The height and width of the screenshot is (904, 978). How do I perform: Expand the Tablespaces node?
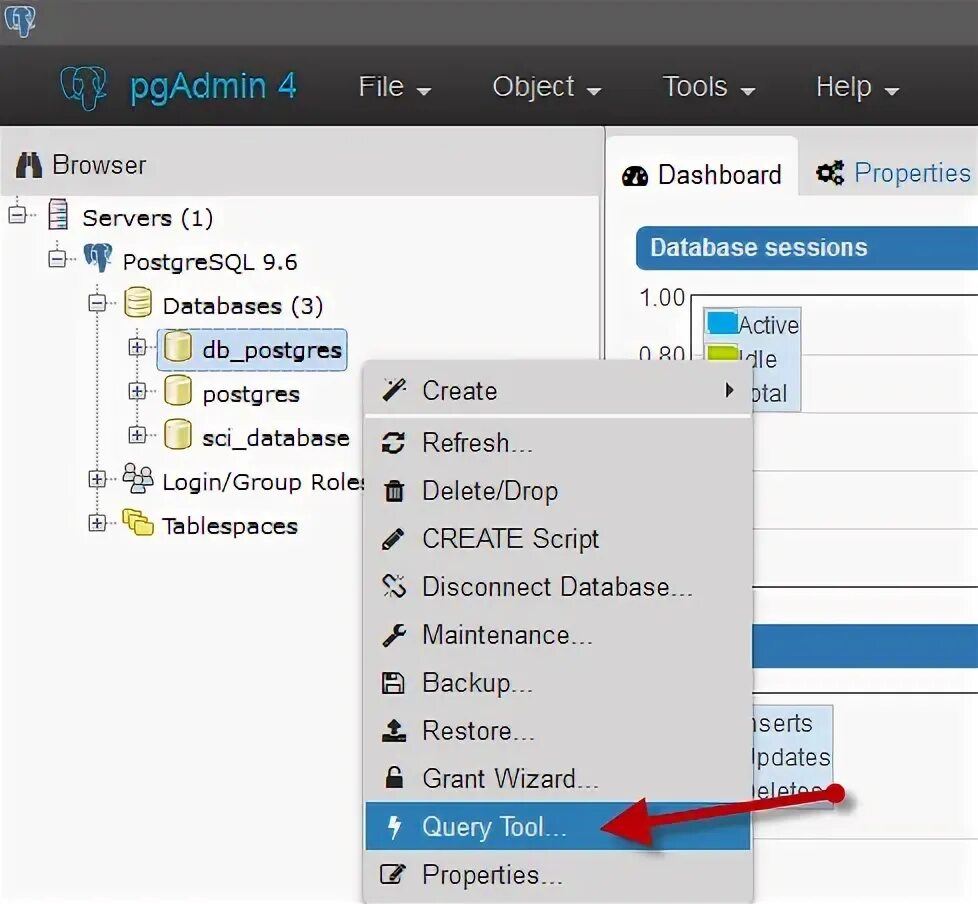pyautogui.click(x=97, y=523)
